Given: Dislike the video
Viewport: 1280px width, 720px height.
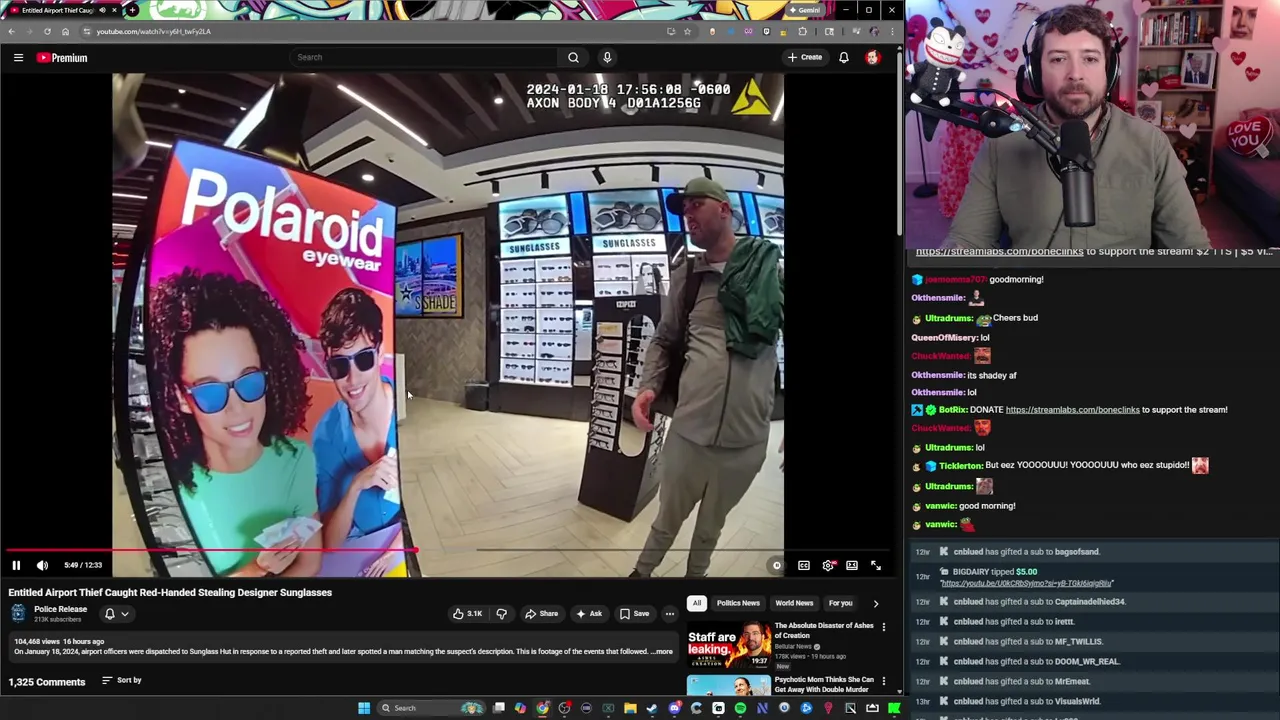Looking at the screenshot, I should 502,614.
